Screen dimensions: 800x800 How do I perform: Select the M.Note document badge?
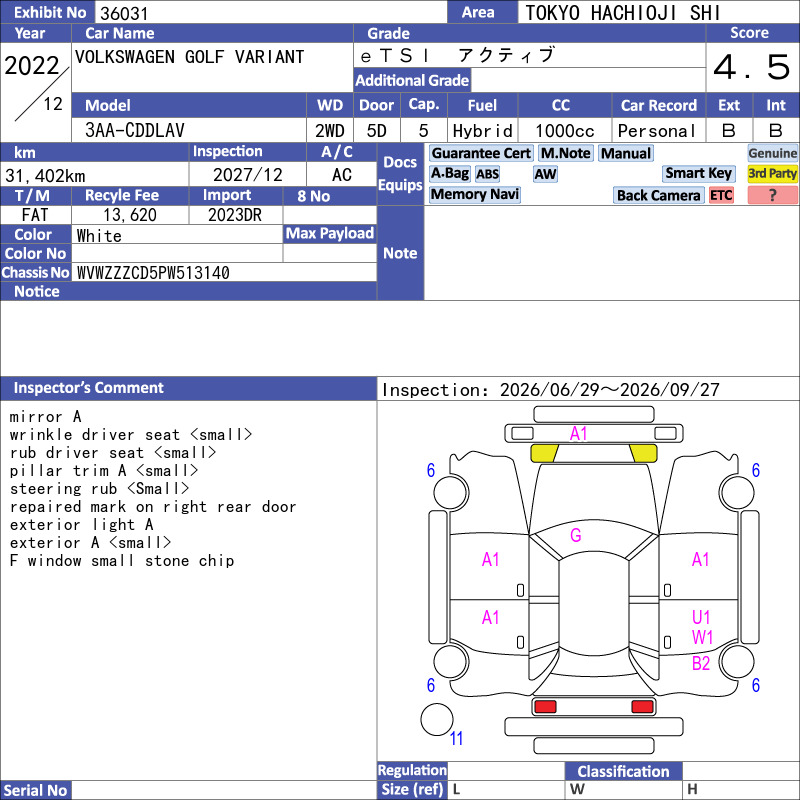[x=565, y=153]
